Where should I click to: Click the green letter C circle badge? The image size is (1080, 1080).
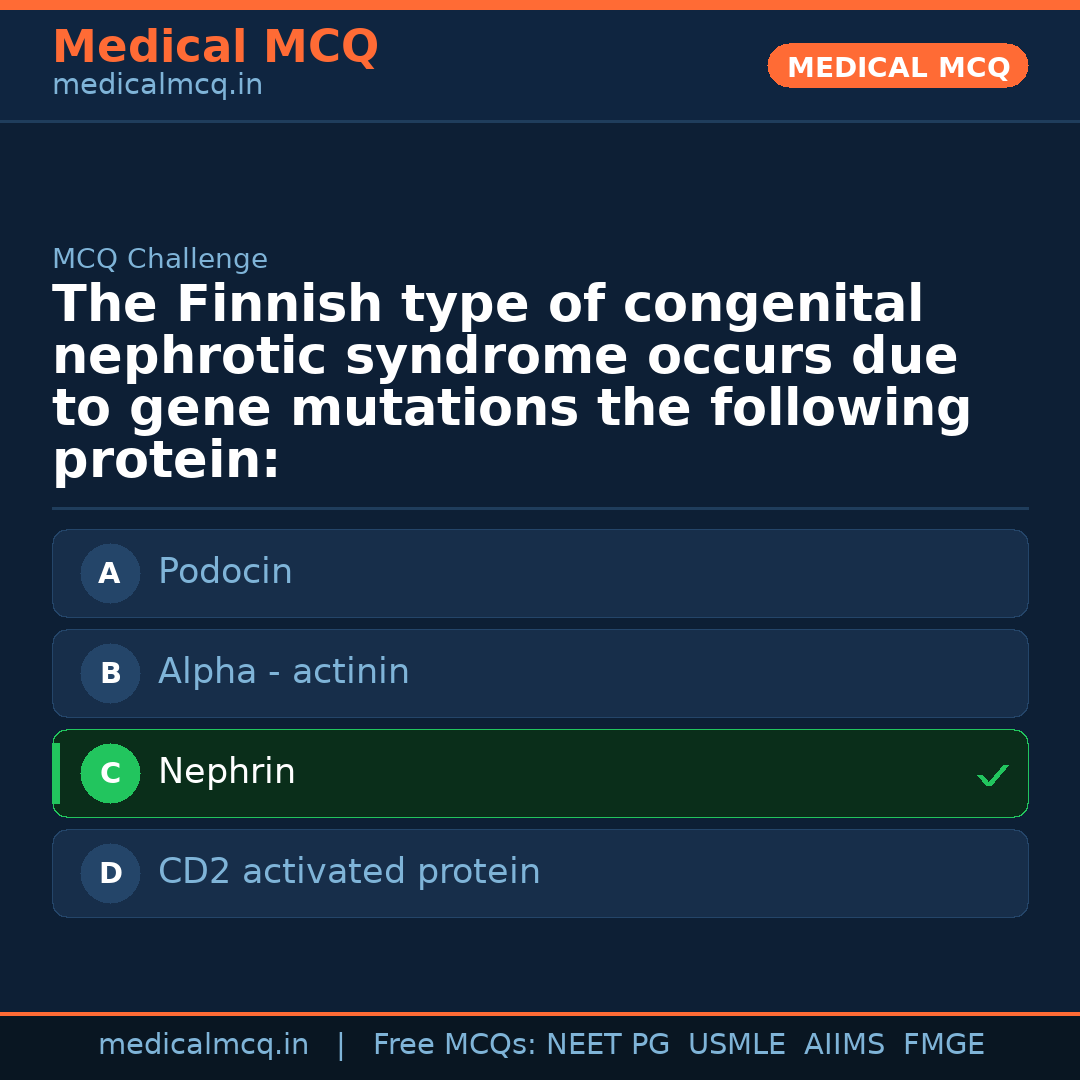(110, 773)
